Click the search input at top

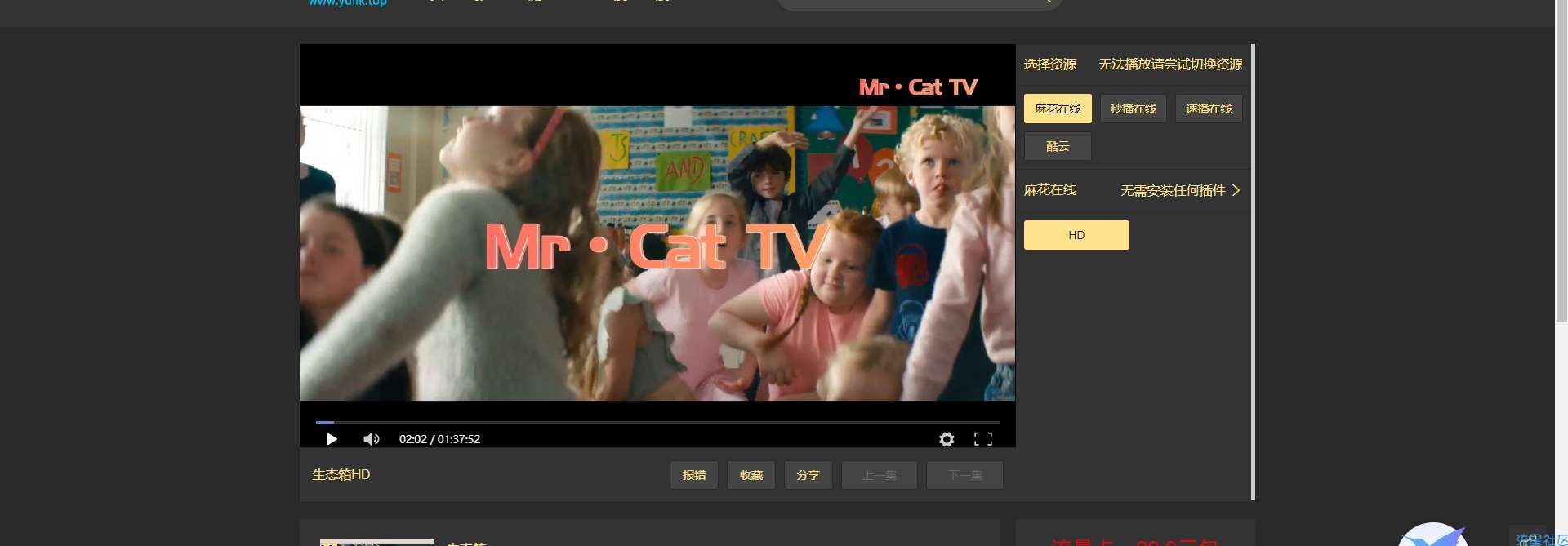919,4
